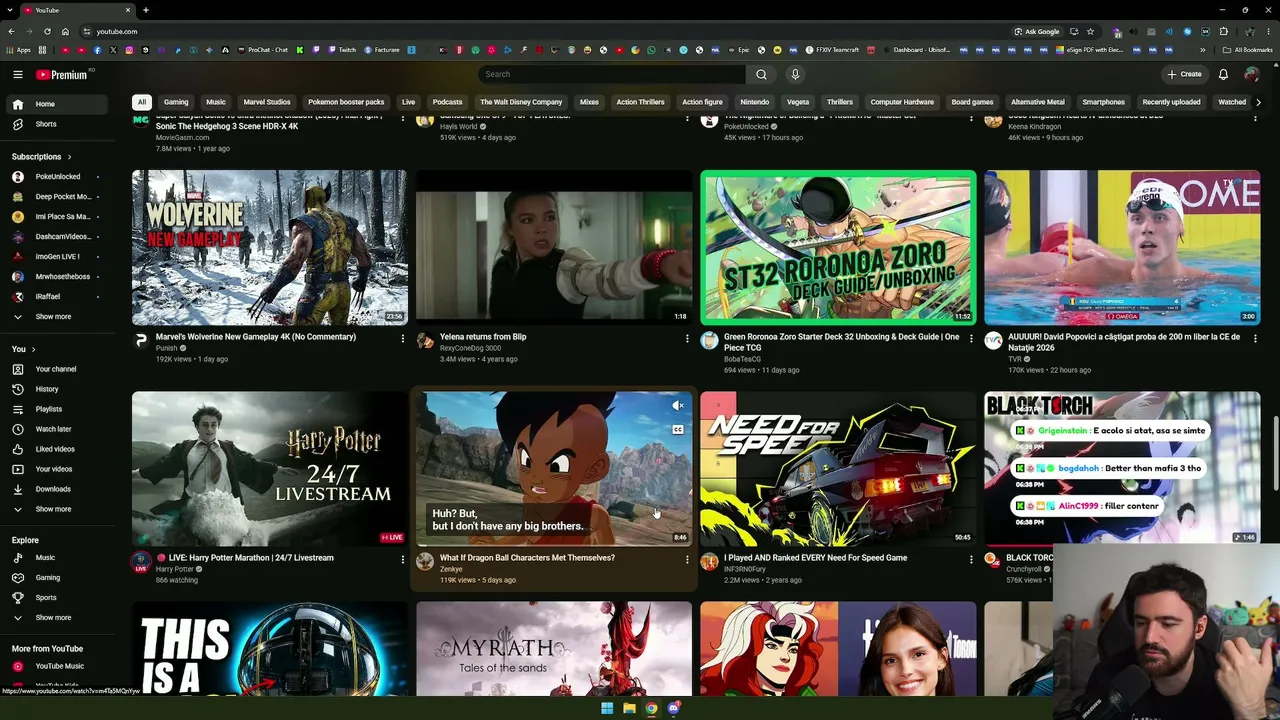Go to the RexyConeDog 3000 channel name
The height and width of the screenshot is (720, 1280).
click(470, 348)
